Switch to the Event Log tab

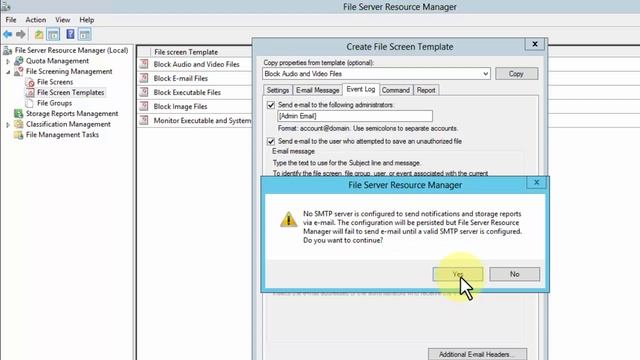point(360,89)
